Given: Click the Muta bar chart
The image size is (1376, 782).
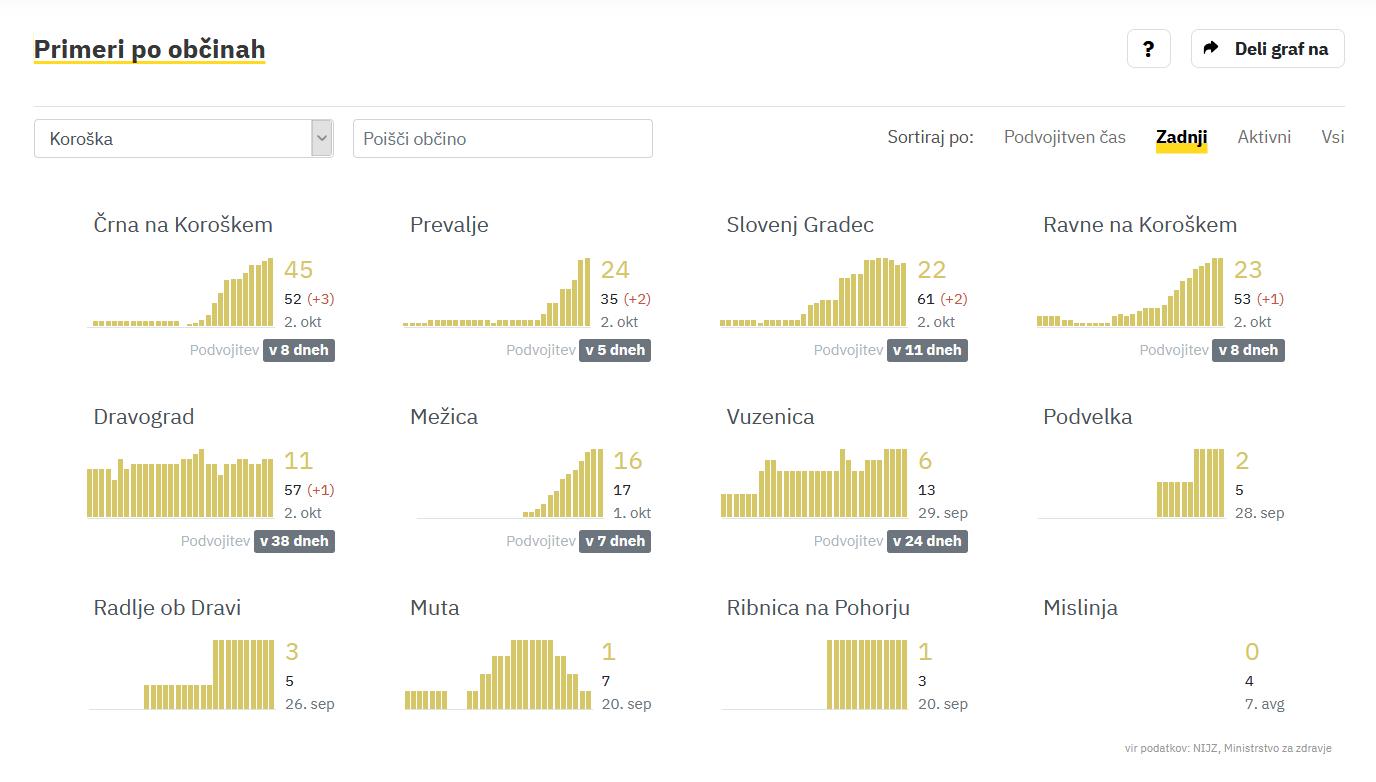Looking at the screenshot, I should [497, 675].
